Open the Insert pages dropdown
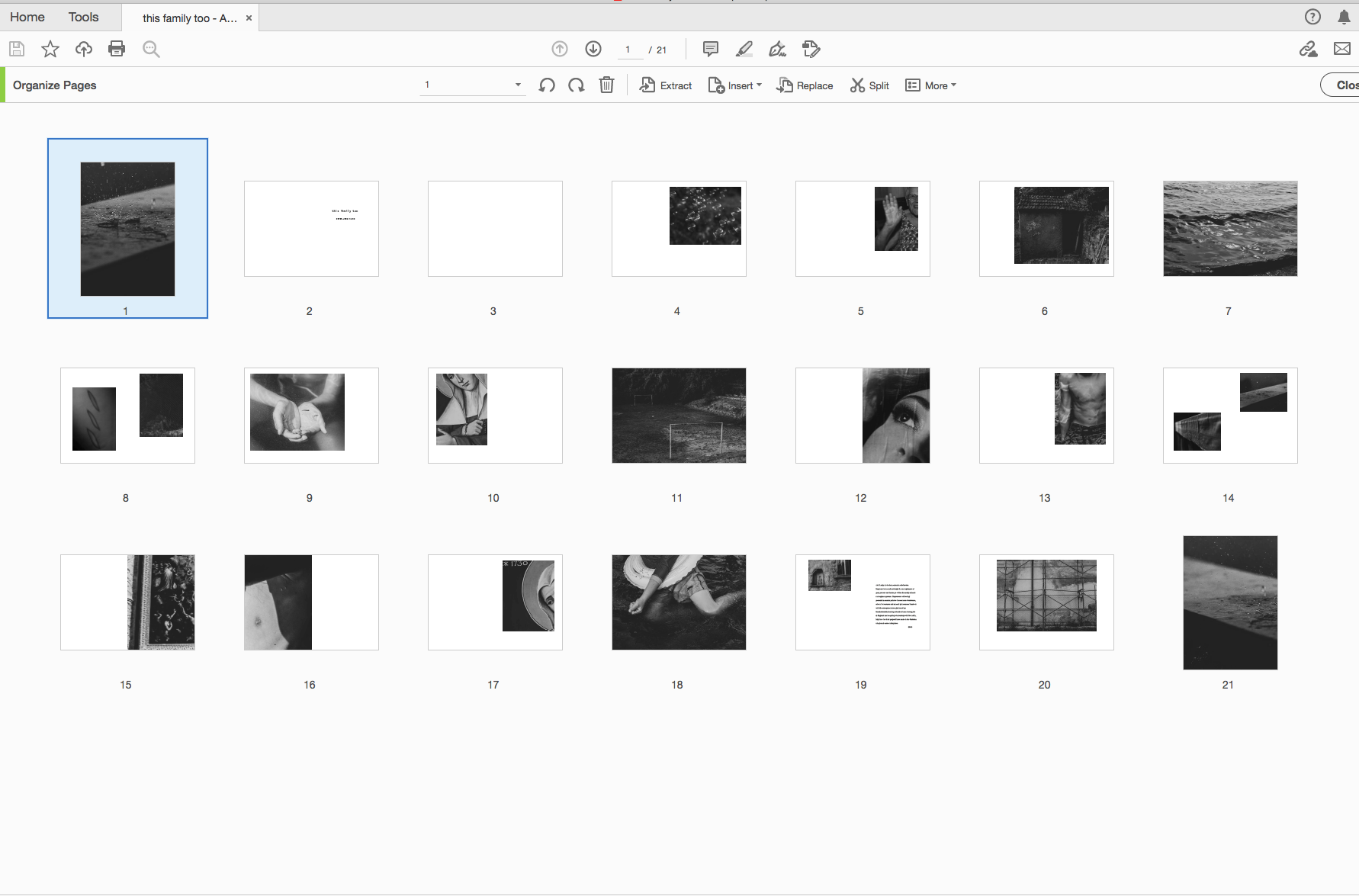 click(x=734, y=85)
